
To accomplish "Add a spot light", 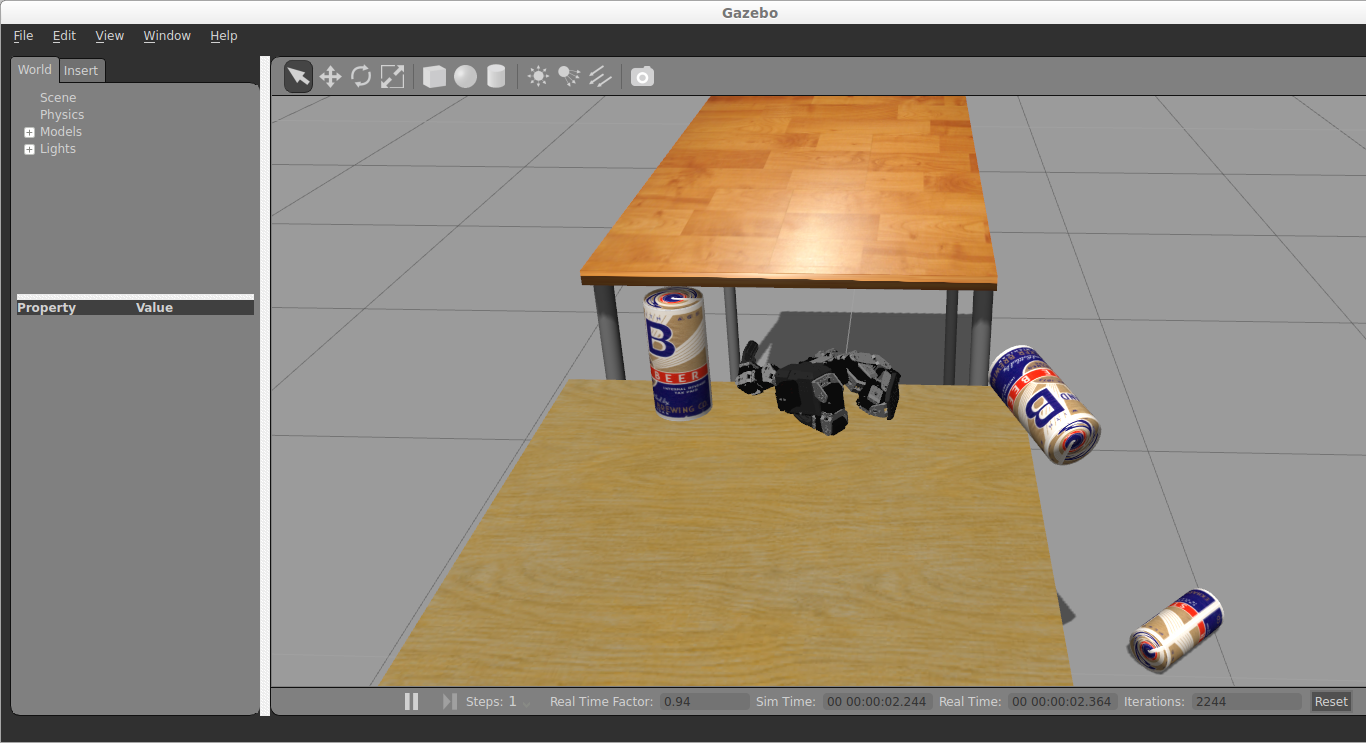I will [568, 77].
